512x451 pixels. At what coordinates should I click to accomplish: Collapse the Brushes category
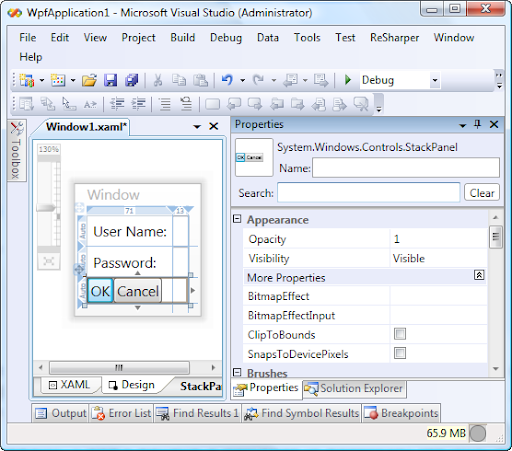coord(237,372)
